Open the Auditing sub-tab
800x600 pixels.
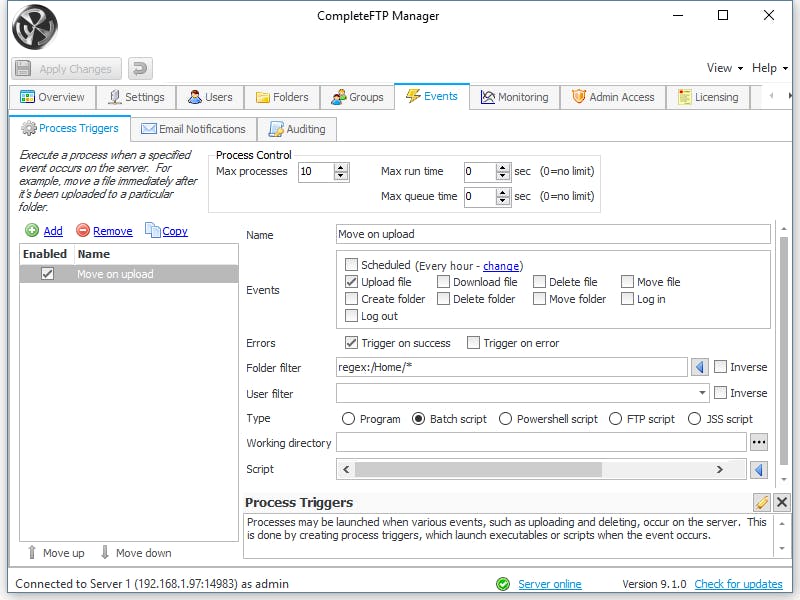[x=297, y=129]
